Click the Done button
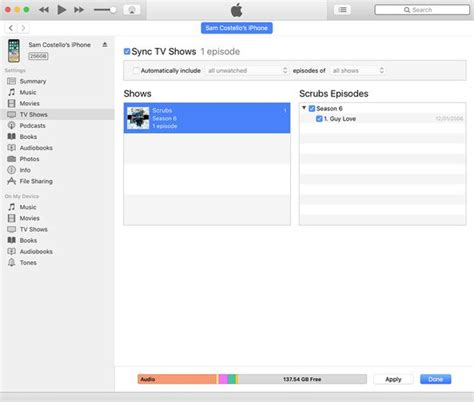This screenshot has height=402, width=474. [435, 379]
